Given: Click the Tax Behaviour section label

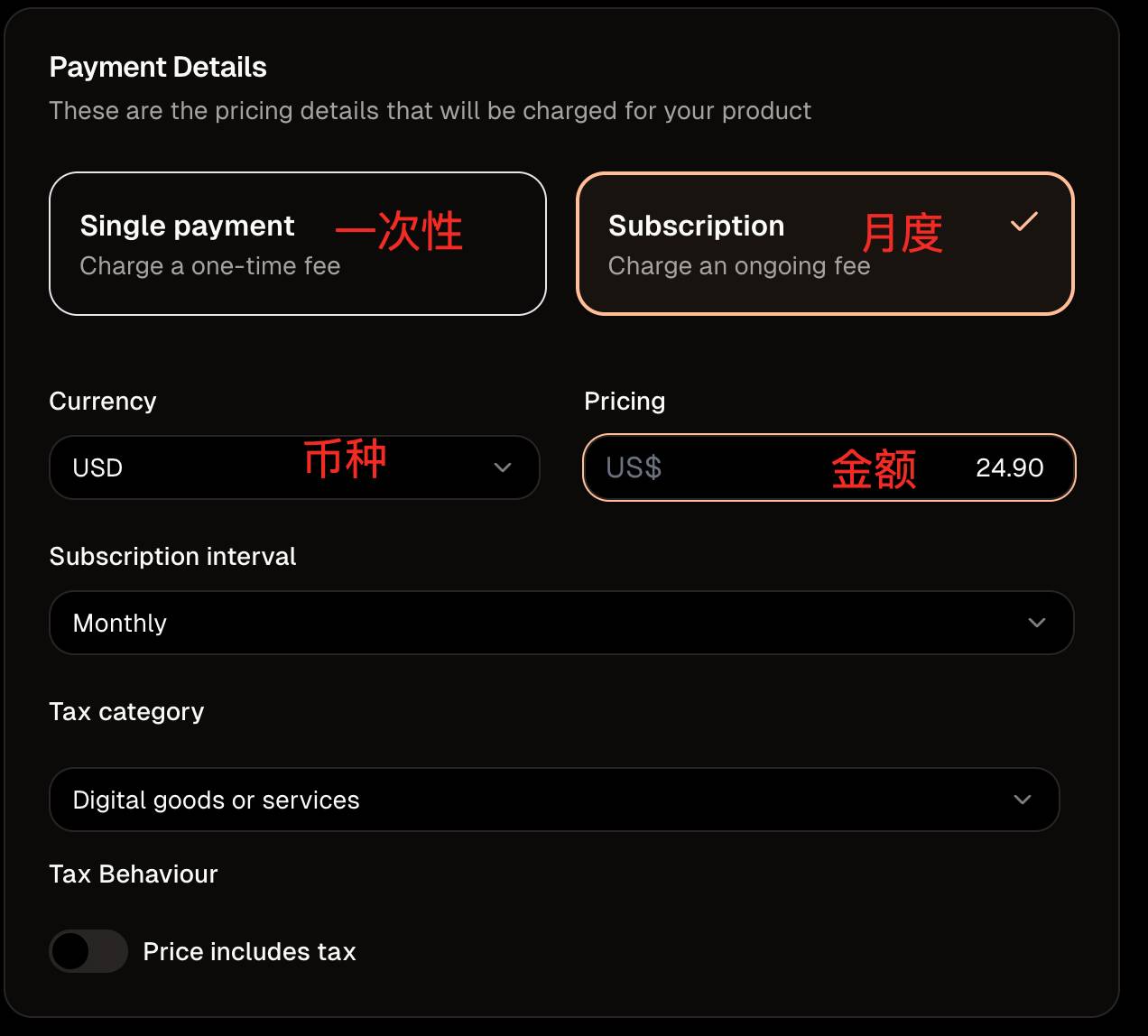Looking at the screenshot, I should tap(134, 874).
